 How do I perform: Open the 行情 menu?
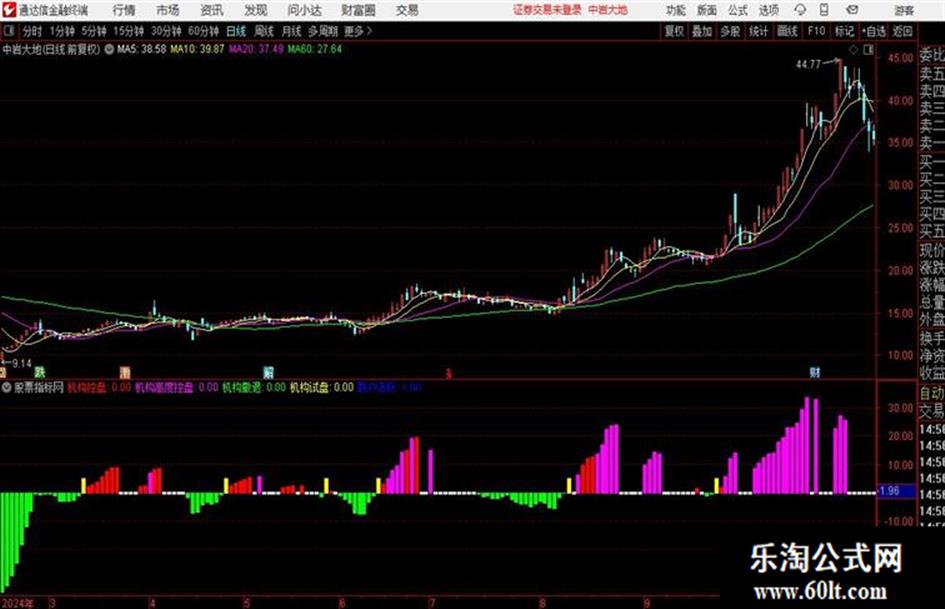point(124,10)
